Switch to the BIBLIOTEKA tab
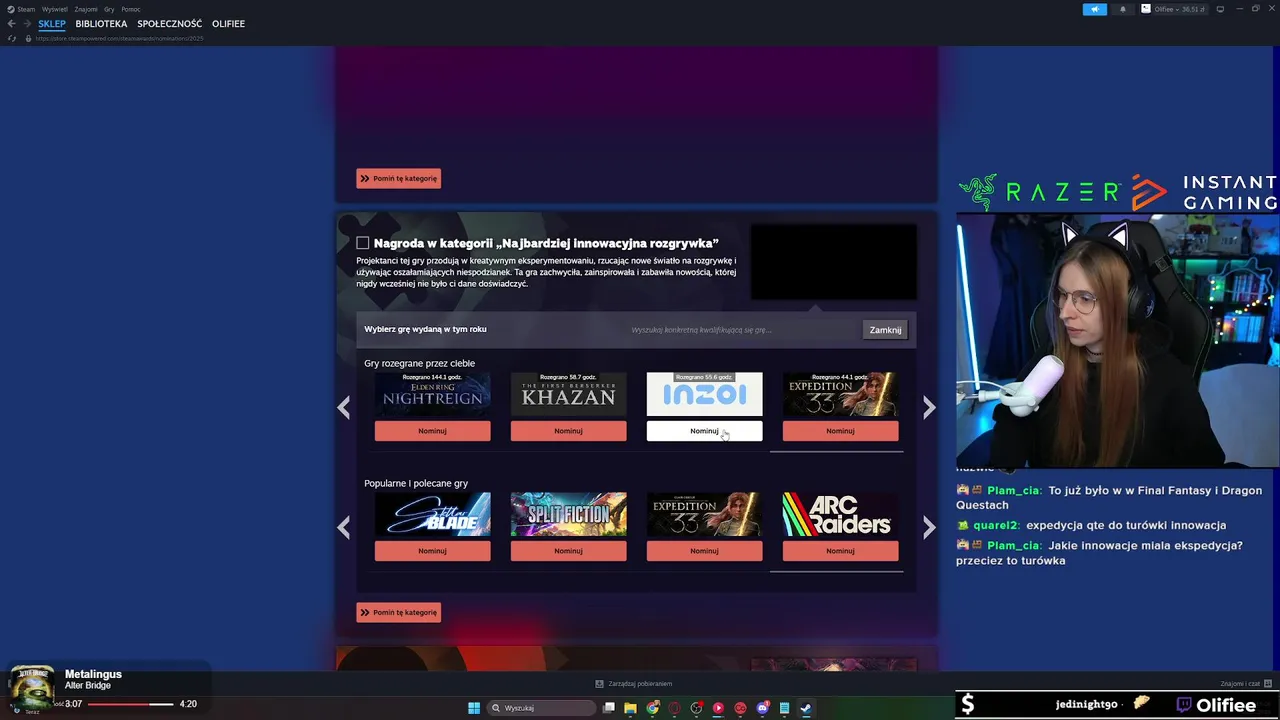Viewport: 1280px width, 720px height. [x=101, y=23]
